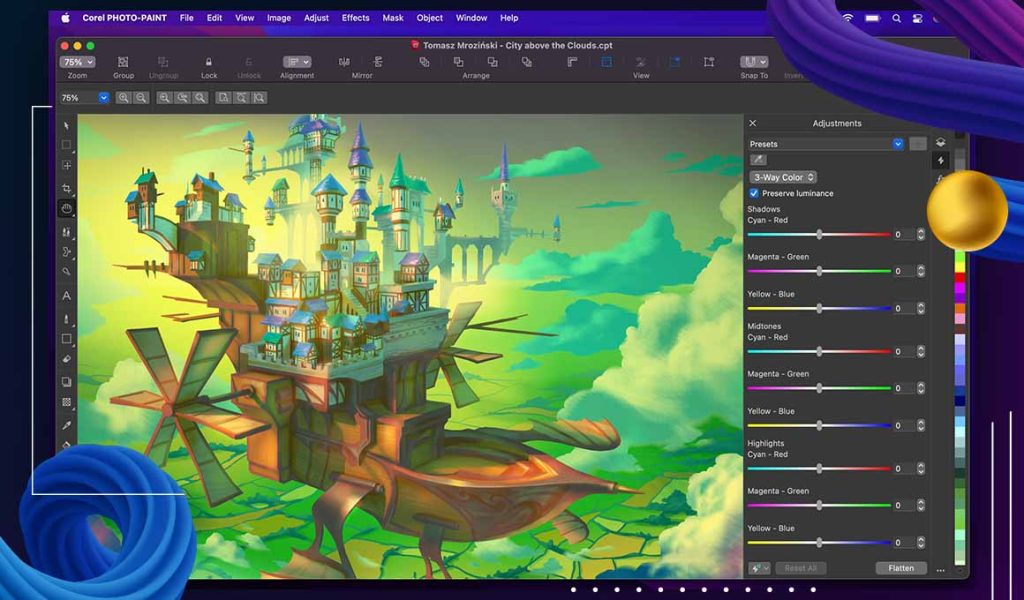
Task: Select the Eyedropper tool in toolbox
Action: coord(66,426)
